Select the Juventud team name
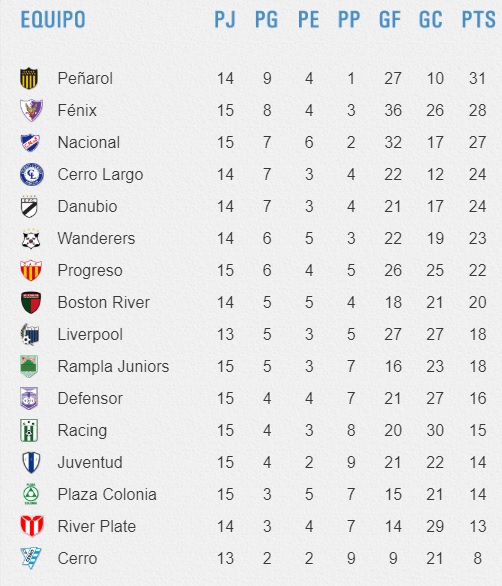 click(90, 462)
